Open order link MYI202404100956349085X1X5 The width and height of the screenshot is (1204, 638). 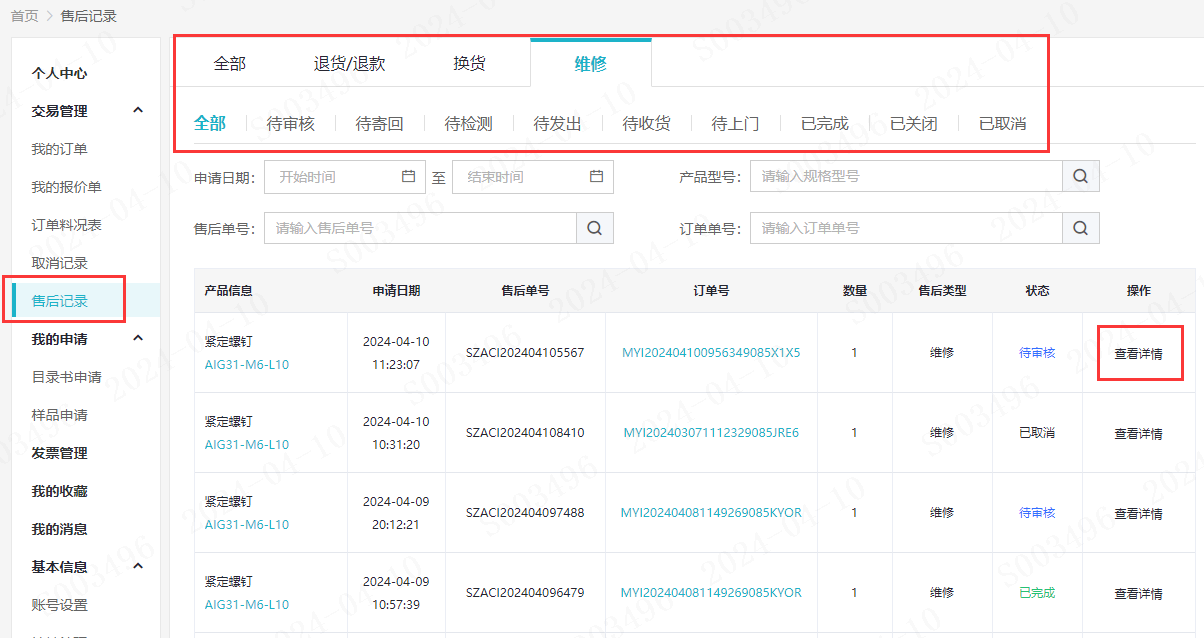(711, 353)
